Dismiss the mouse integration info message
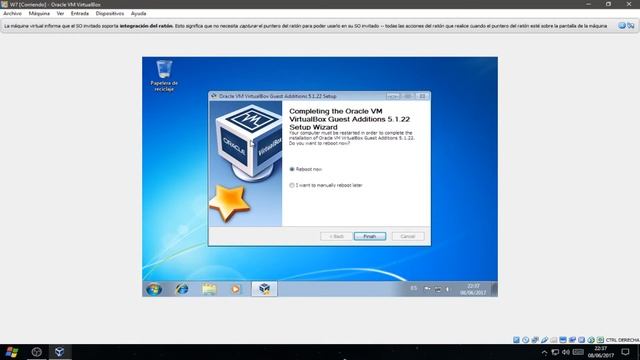 pos(622,25)
